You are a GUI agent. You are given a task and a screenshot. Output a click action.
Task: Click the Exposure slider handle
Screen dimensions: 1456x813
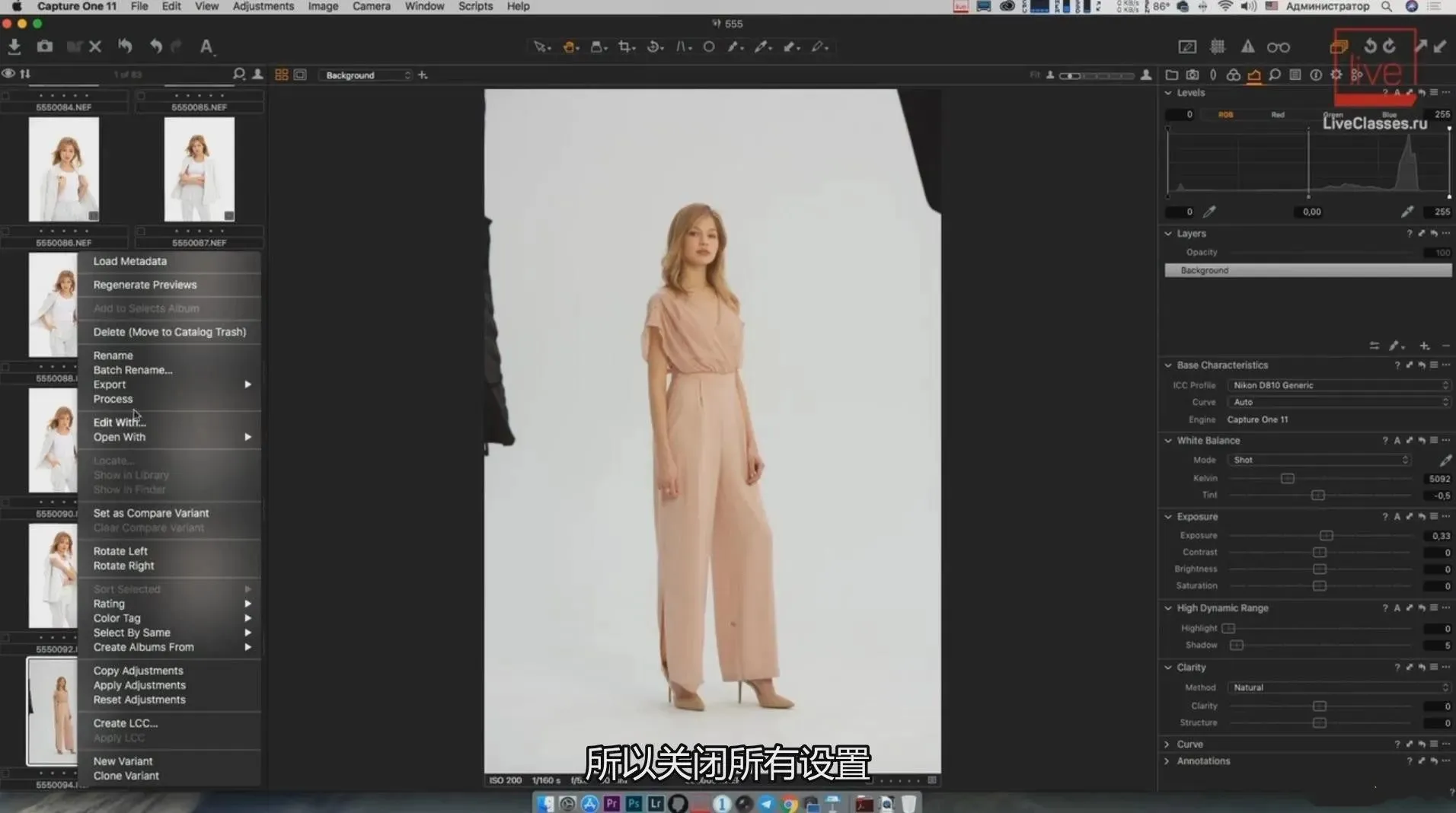click(x=1326, y=536)
